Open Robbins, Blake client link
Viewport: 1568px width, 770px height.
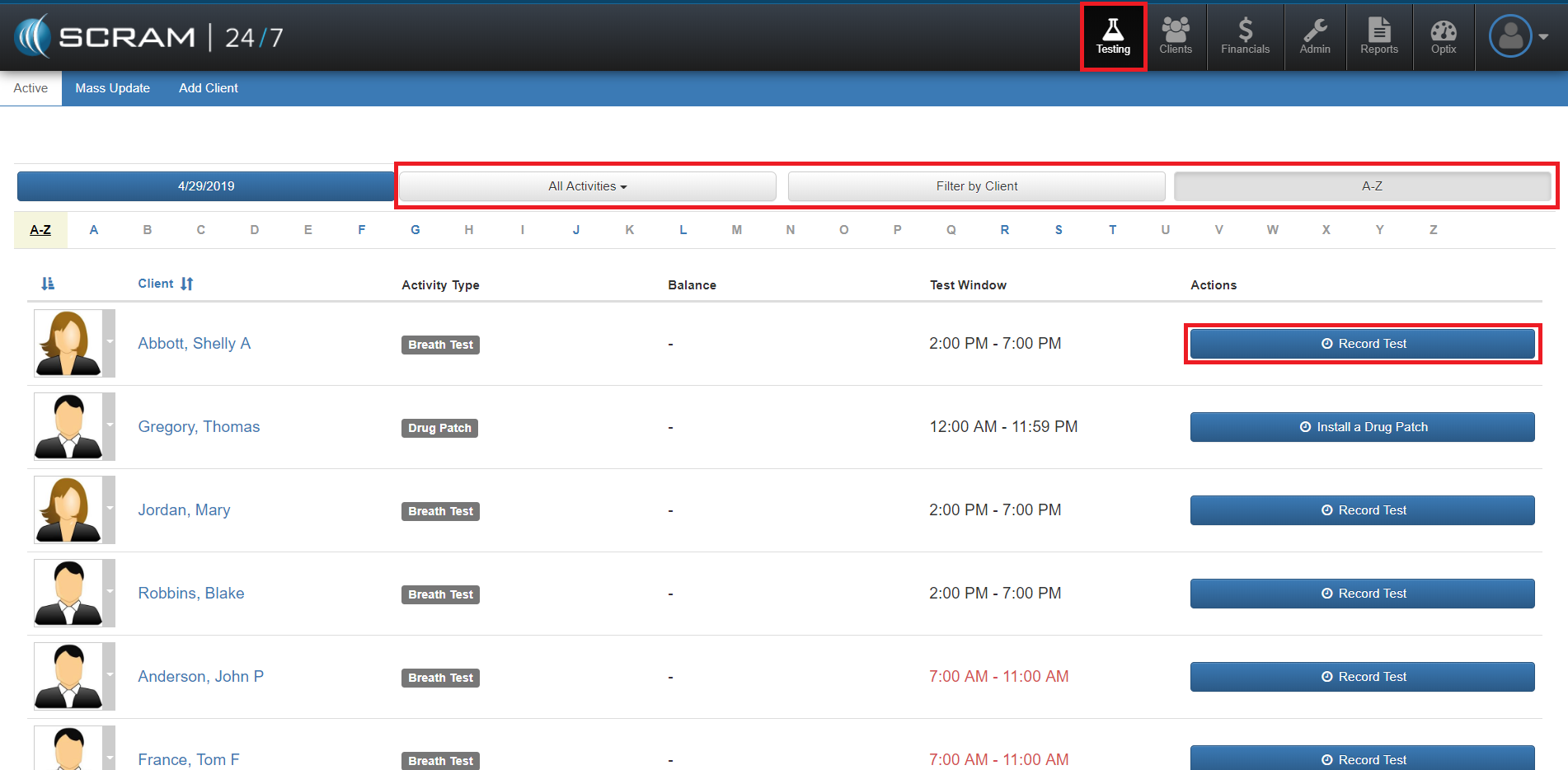[x=190, y=594]
